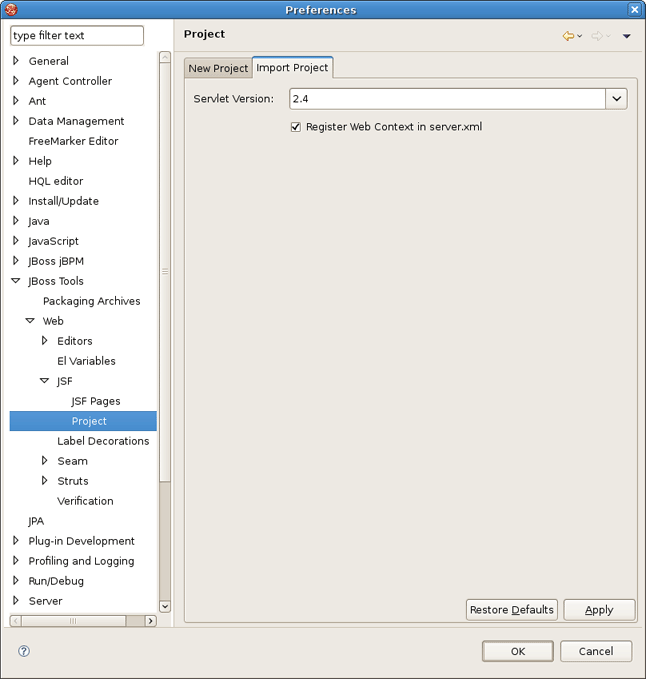
Task: Select JPA in the tree
Action: pos(36,521)
